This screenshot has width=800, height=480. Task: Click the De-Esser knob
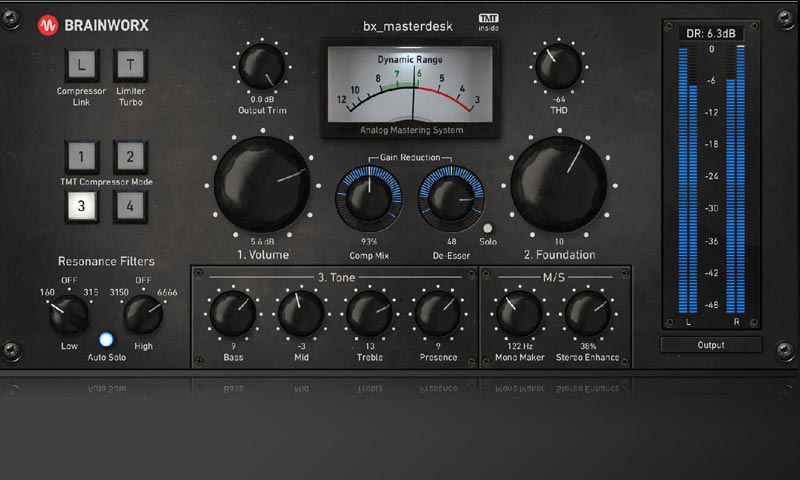pyautogui.click(x=451, y=198)
